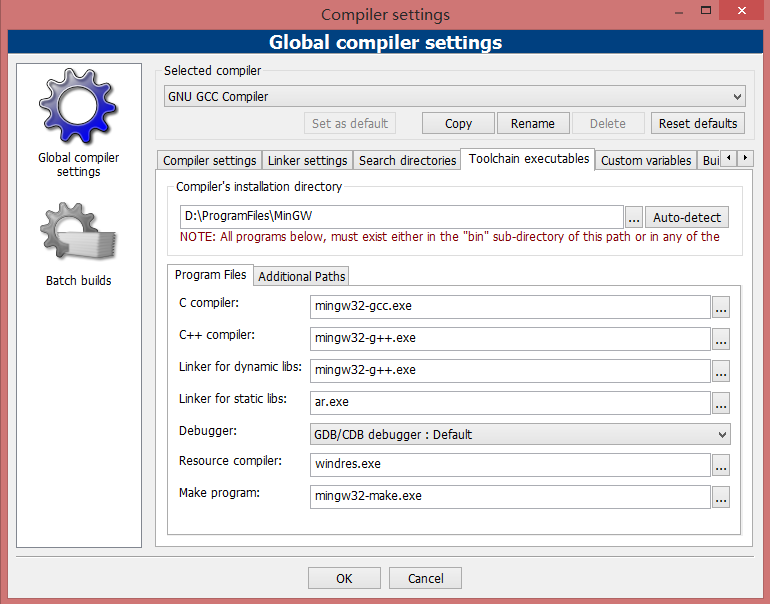Click "Compiler's installation directory" group label
Image resolution: width=770 pixels, height=604 pixels.
tap(259, 187)
